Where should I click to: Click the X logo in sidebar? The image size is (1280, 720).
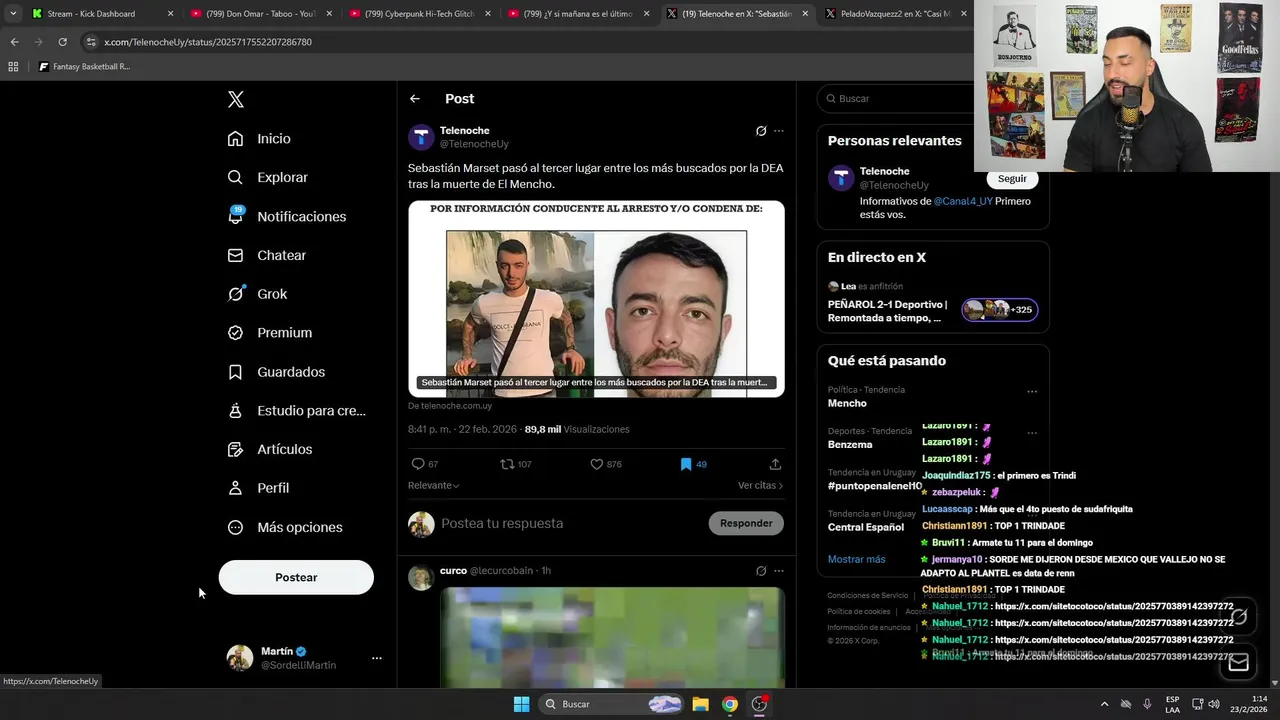pos(236,99)
